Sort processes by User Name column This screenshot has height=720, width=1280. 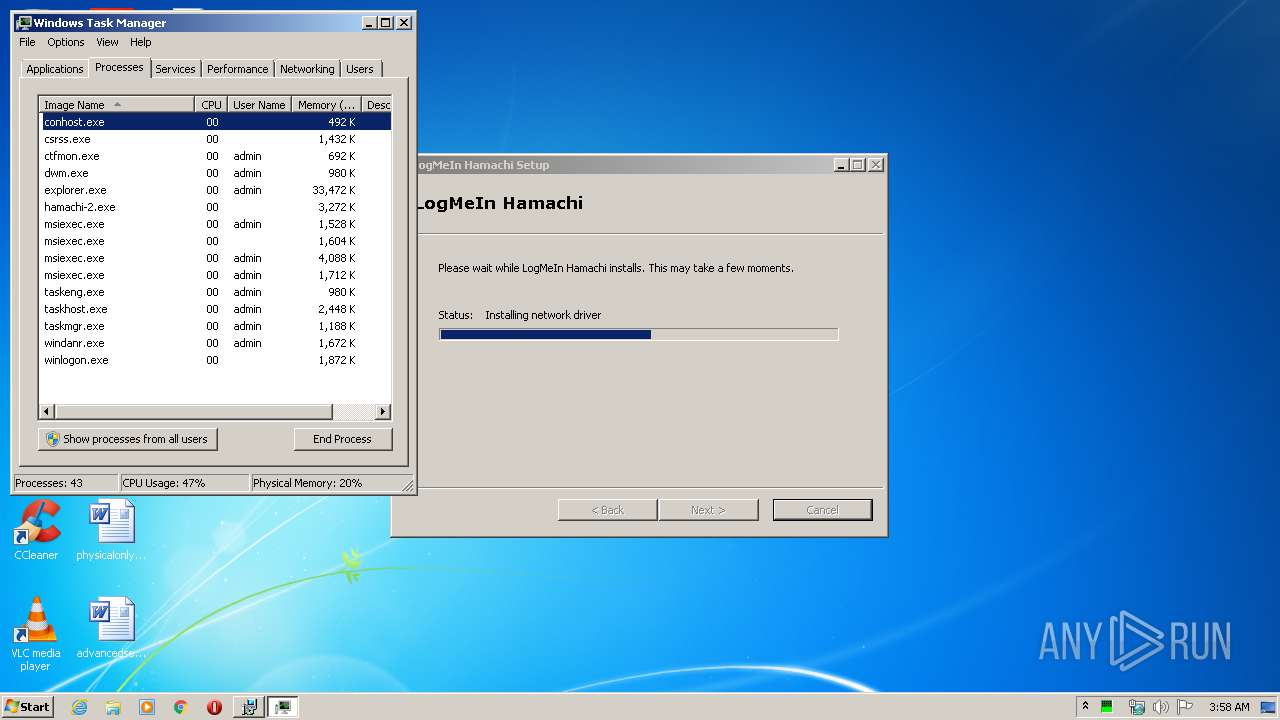point(259,105)
